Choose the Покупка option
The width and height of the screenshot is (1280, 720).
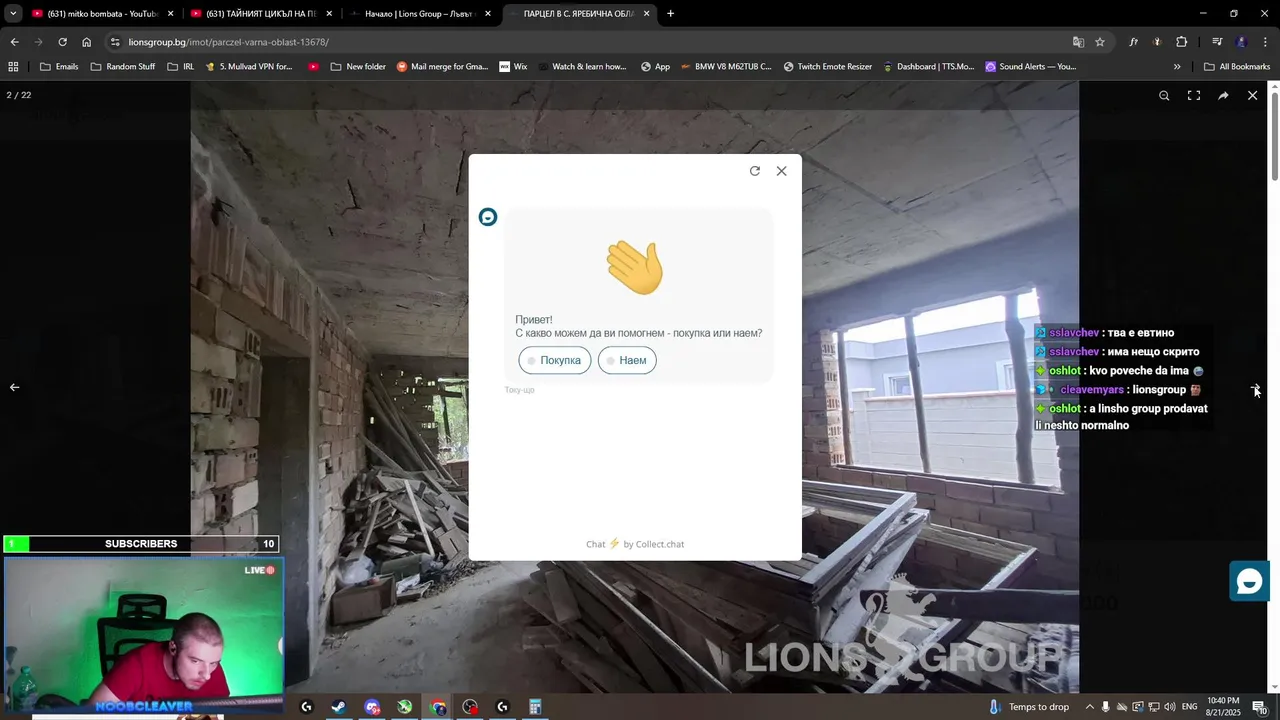555,360
